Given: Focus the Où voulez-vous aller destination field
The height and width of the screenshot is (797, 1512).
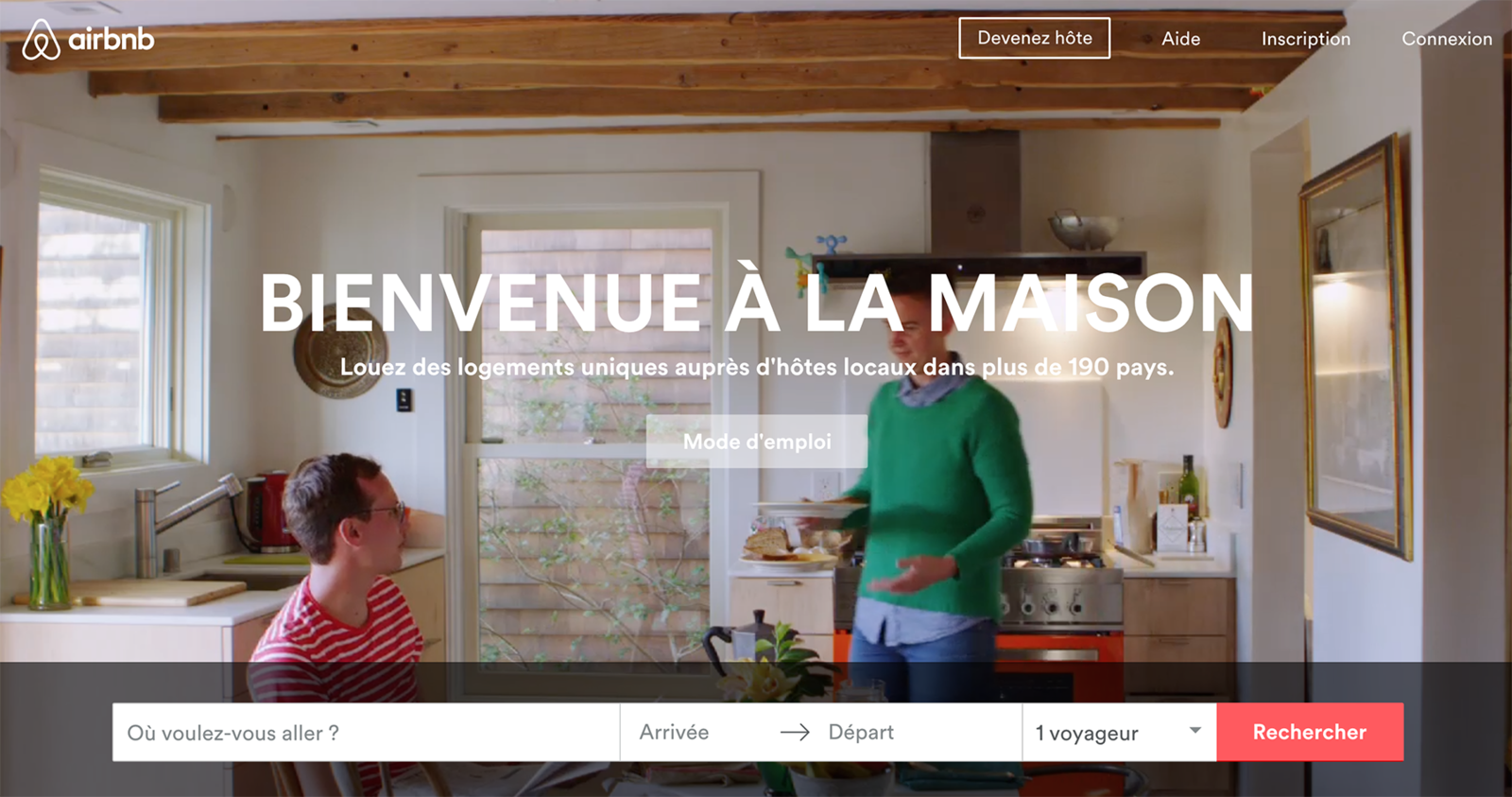Looking at the screenshot, I should pos(366,733).
